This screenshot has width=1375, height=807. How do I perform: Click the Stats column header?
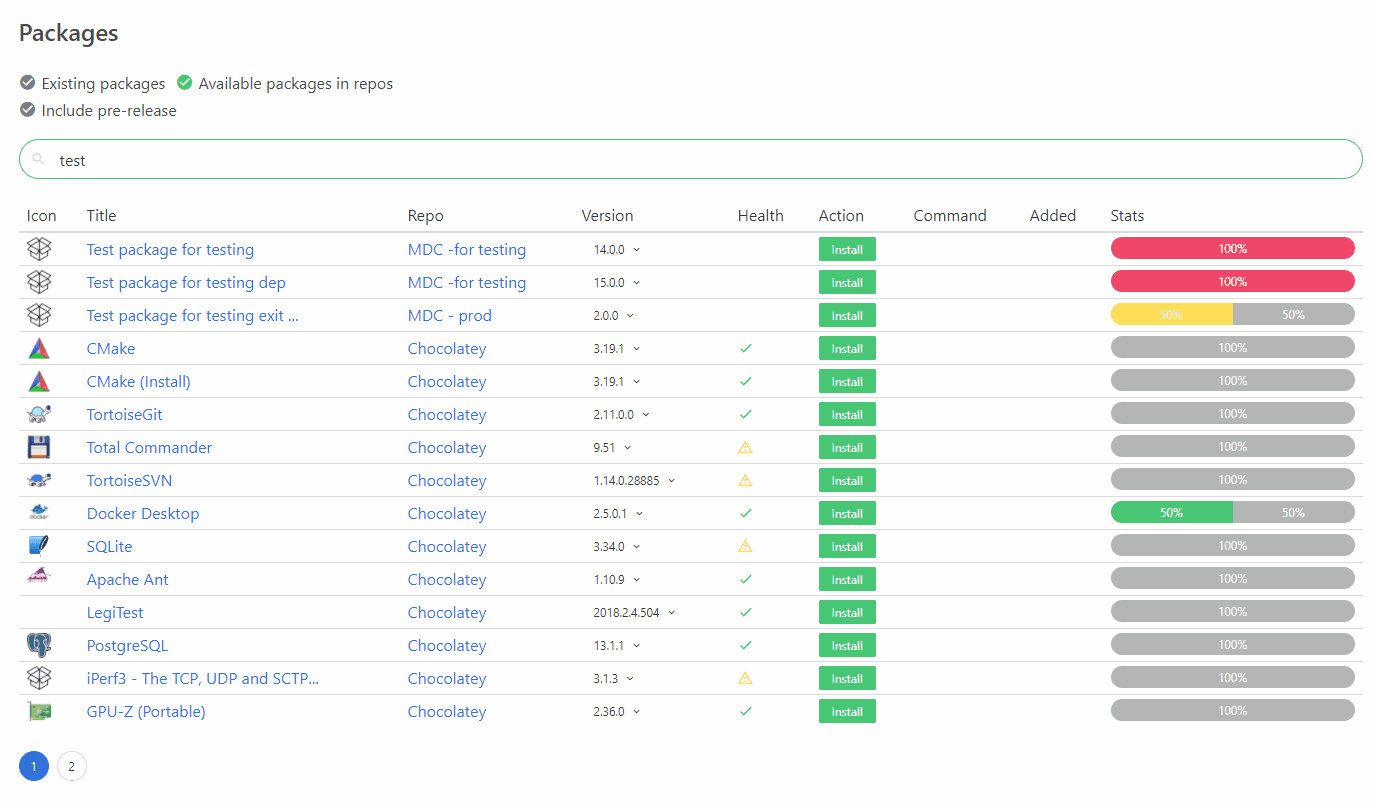[1127, 215]
